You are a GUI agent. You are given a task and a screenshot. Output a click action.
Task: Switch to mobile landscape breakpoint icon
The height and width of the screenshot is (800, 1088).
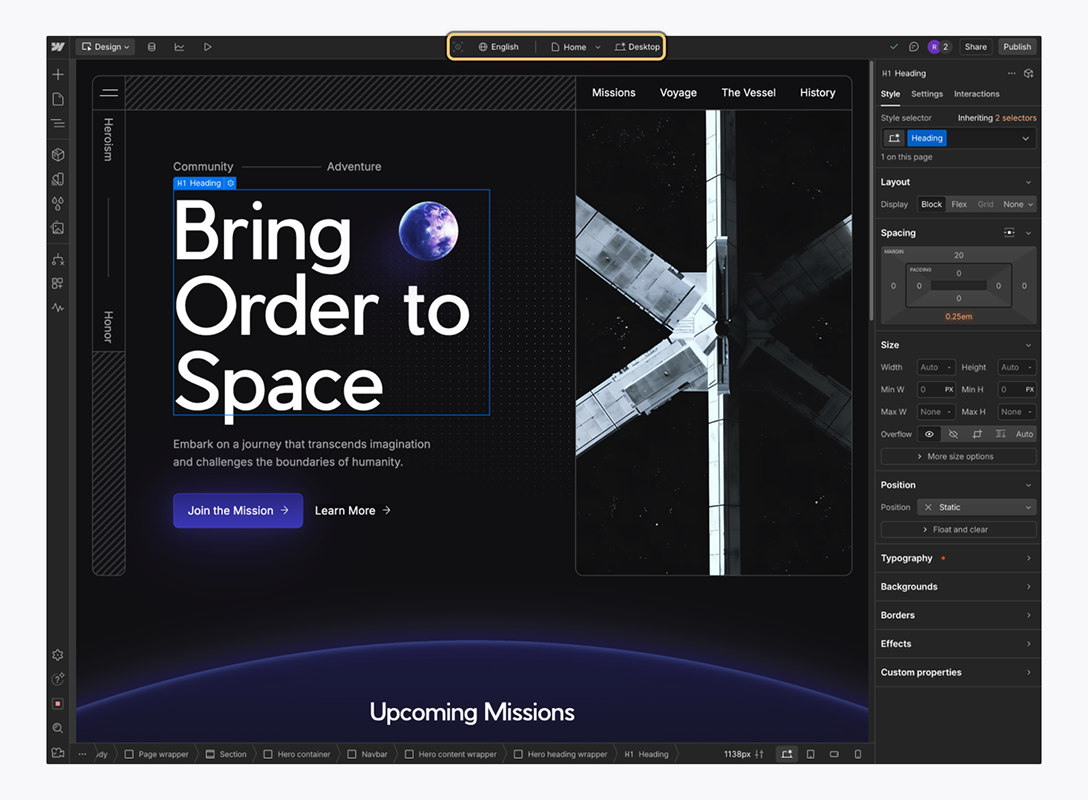click(834, 754)
